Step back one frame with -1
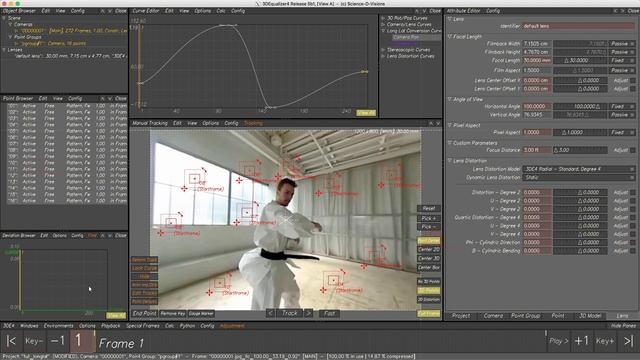Viewport: 640px width, 360px height. [58, 341]
